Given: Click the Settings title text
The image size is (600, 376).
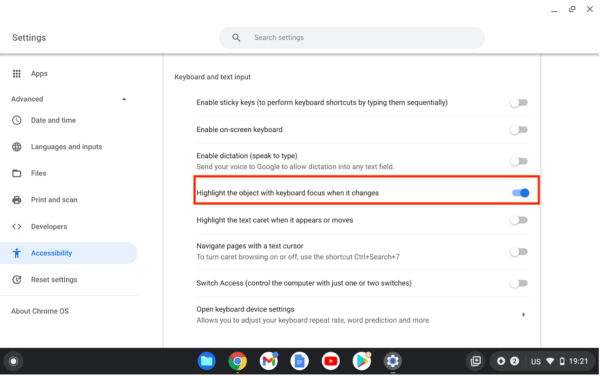Looking at the screenshot, I should coord(29,37).
